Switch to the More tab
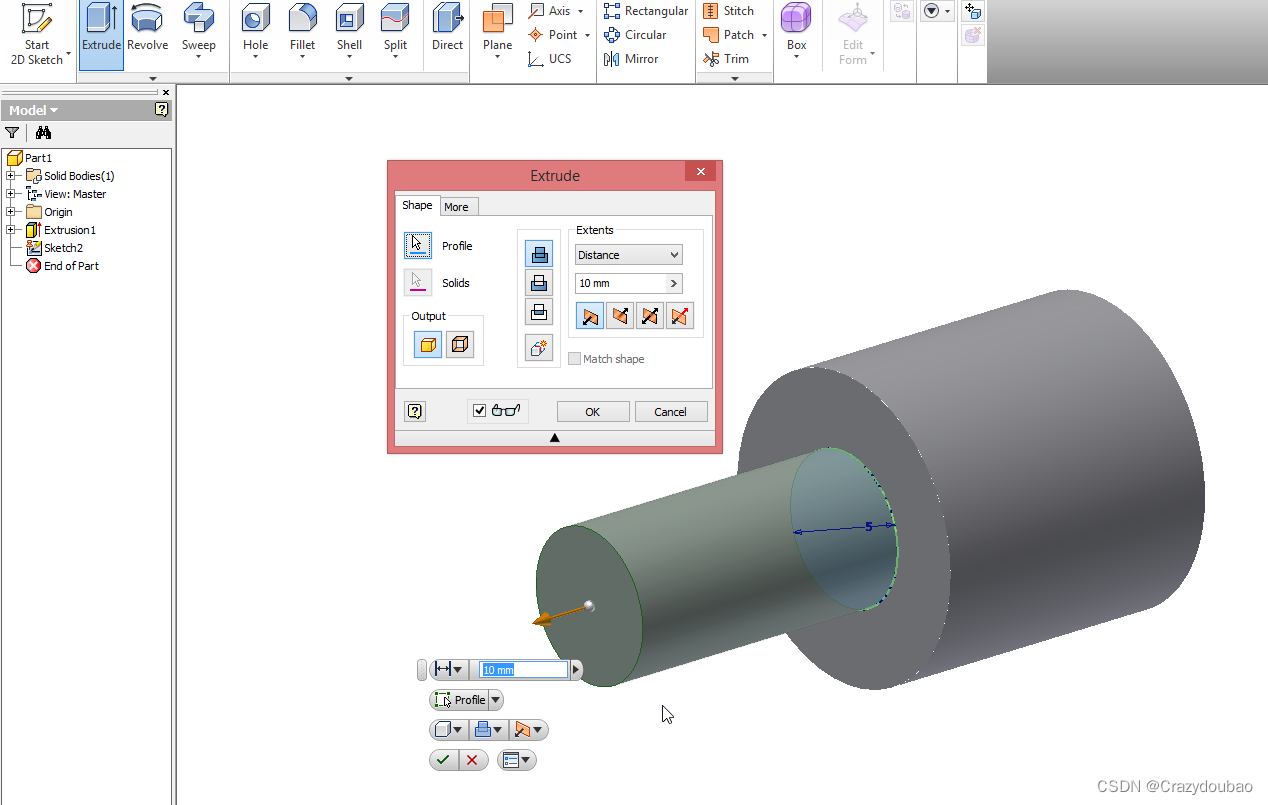1268x805 pixels. click(x=456, y=207)
